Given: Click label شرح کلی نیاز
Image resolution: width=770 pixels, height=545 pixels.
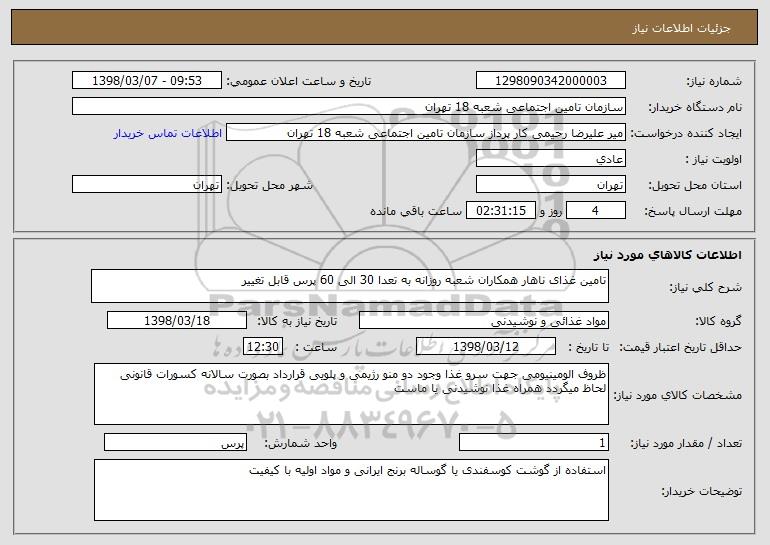Looking at the screenshot, I should click(x=706, y=287).
